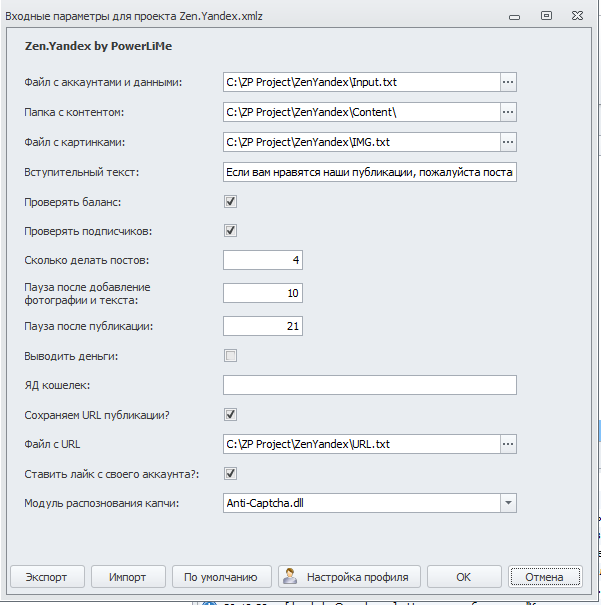
Task: Click the Файл с картинками label
Action: [74, 142]
